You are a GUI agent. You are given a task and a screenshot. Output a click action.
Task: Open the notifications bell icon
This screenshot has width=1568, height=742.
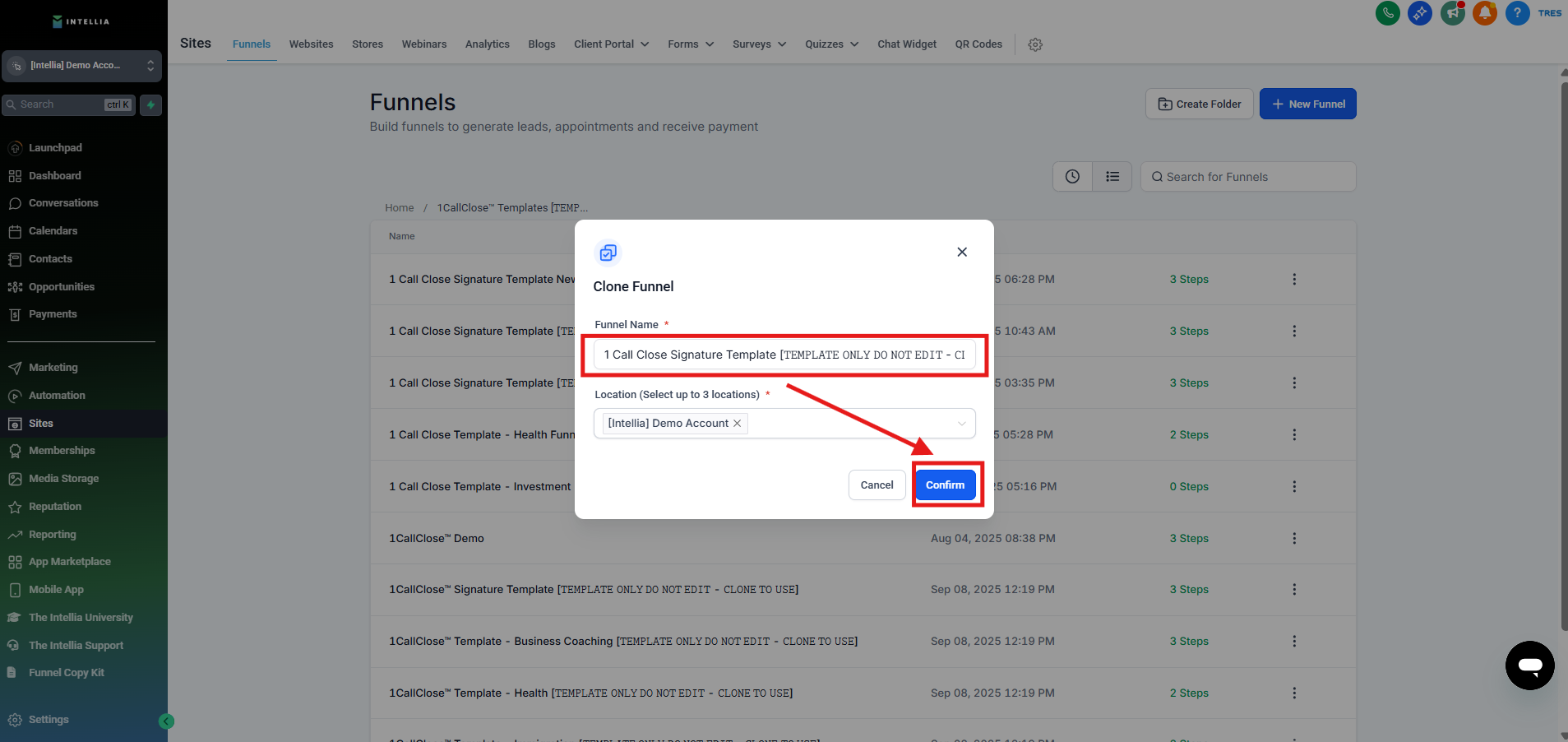point(1484,13)
